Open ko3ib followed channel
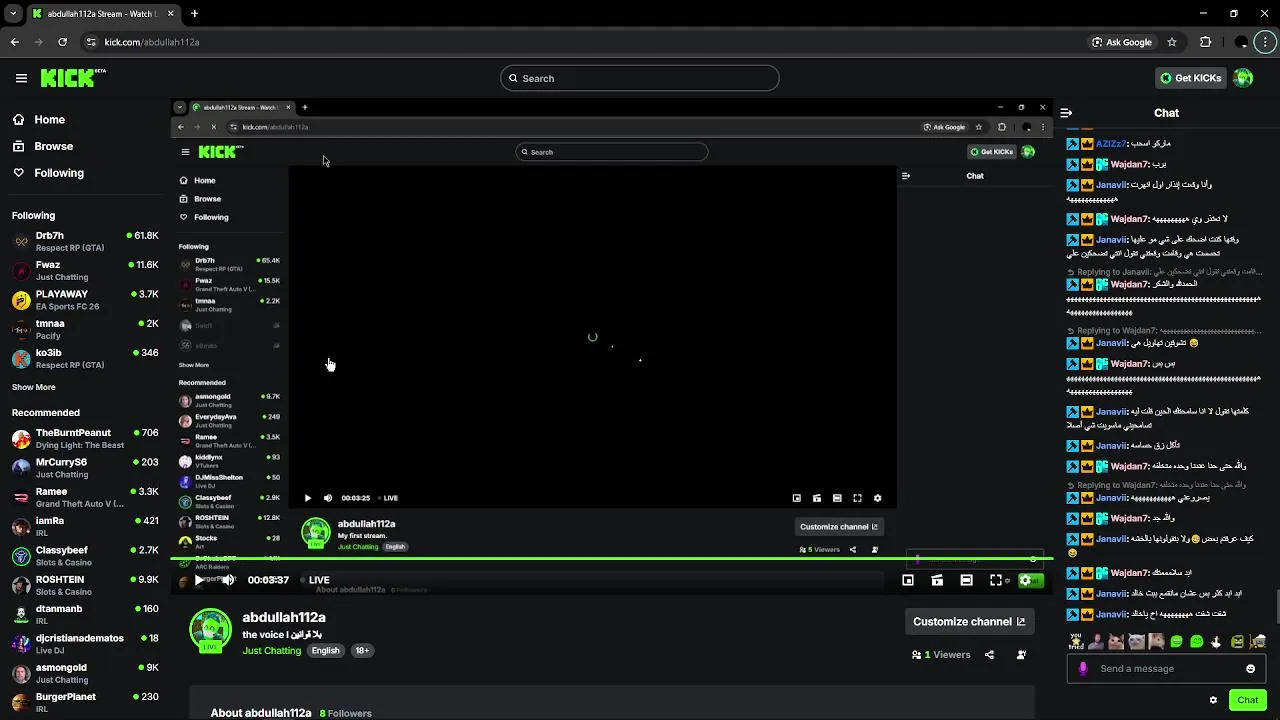The width and height of the screenshot is (1280, 720). point(84,359)
